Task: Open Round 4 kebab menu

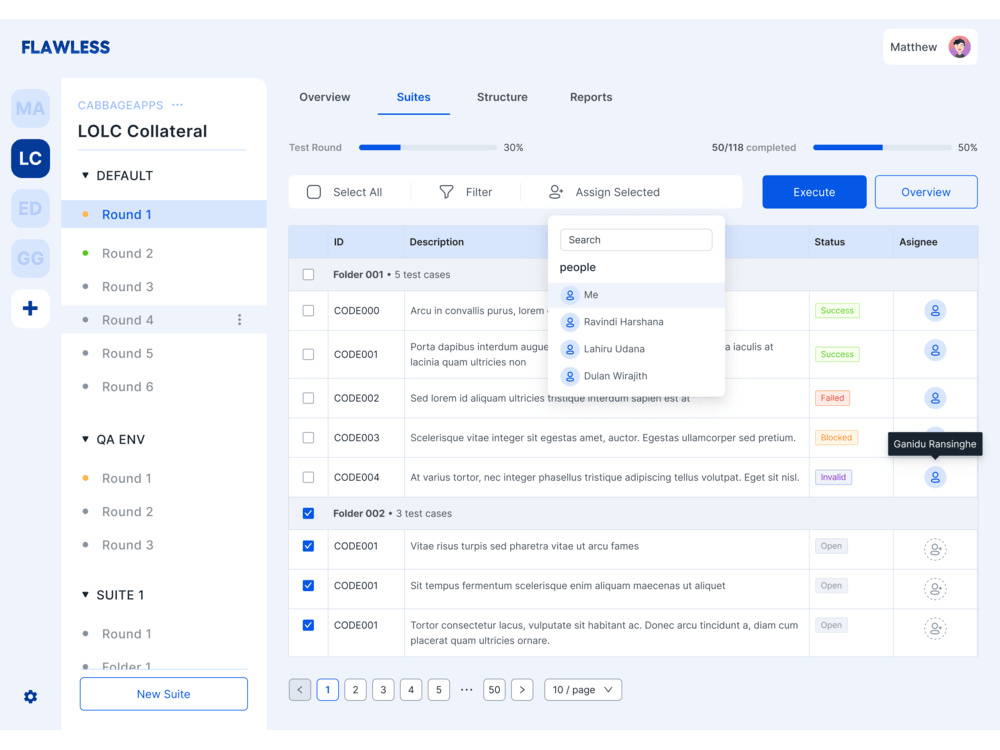Action: pyautogui.click(x=239, y=320)
